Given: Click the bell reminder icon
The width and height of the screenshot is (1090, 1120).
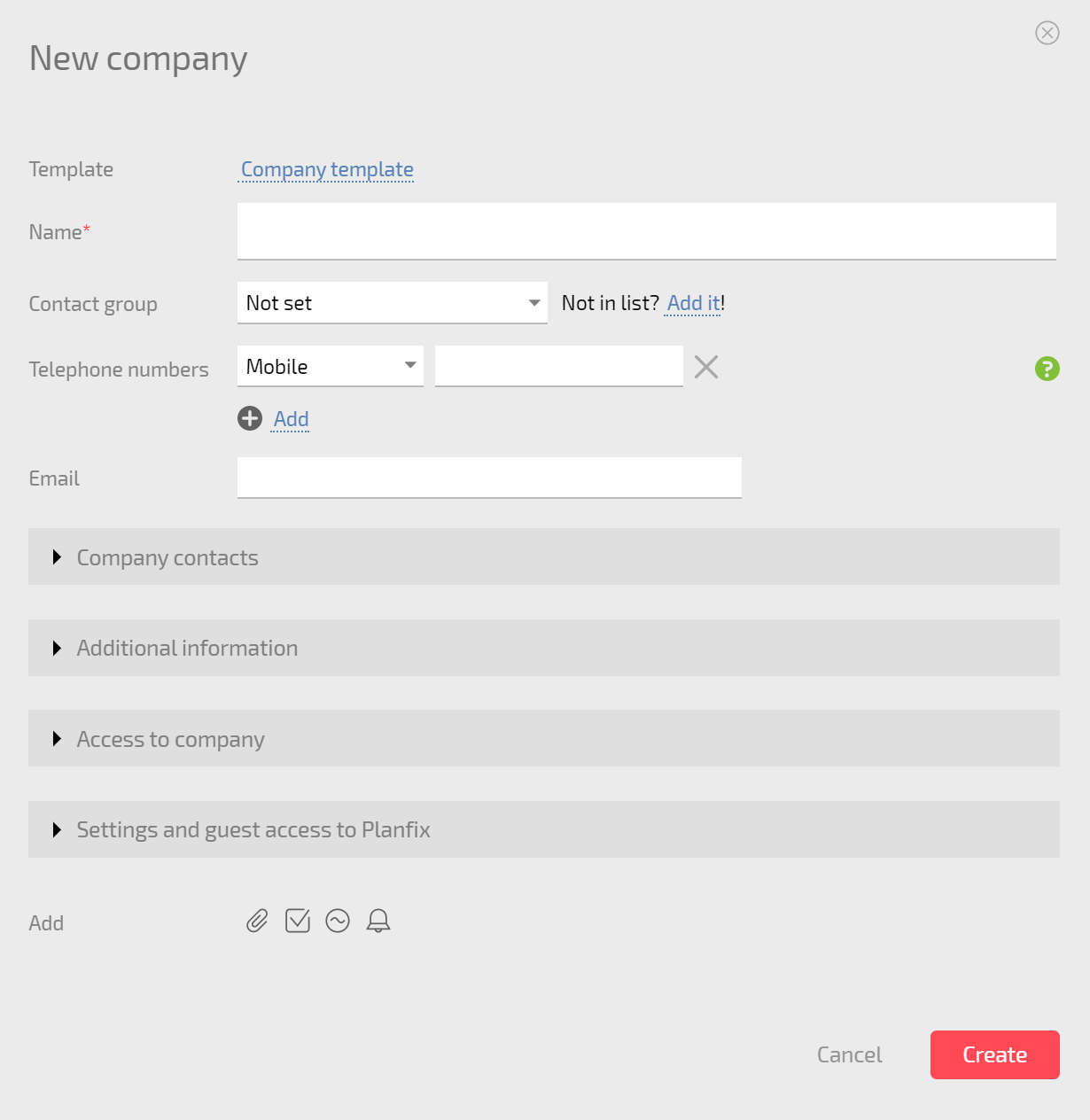Looking at the screenshot, I should coord(378,922).
